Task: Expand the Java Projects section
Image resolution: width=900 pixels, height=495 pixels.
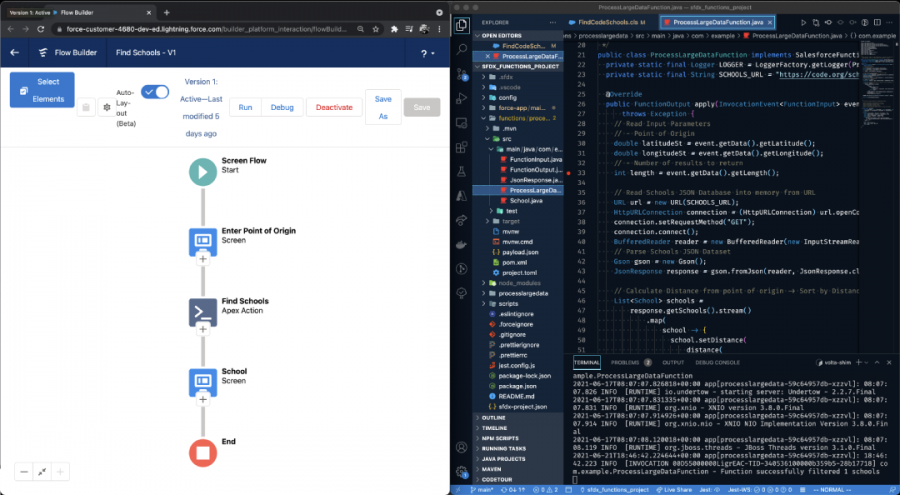Action: click(x=518, y=459)
